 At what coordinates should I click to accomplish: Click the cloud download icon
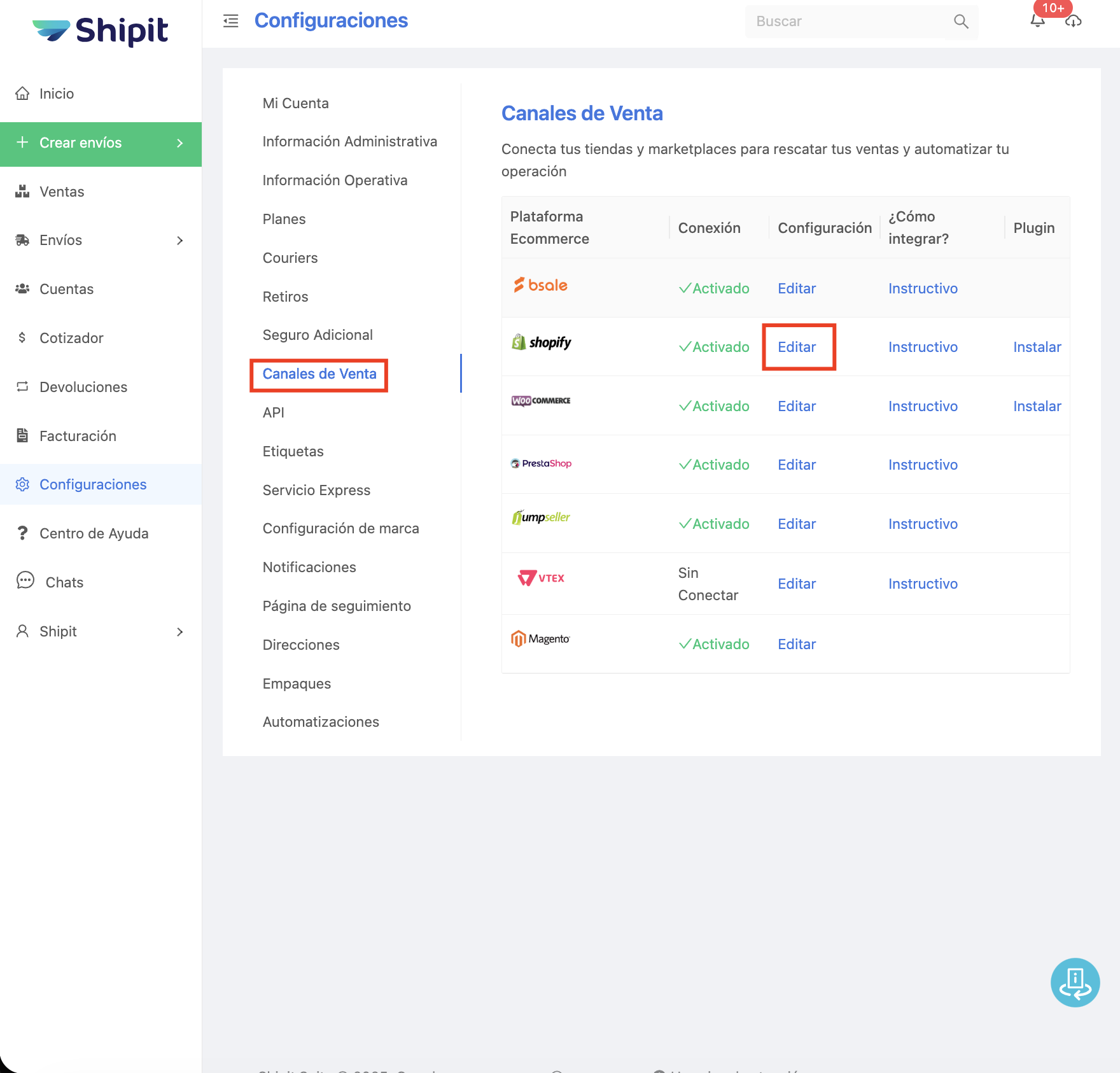[1074, 22]
